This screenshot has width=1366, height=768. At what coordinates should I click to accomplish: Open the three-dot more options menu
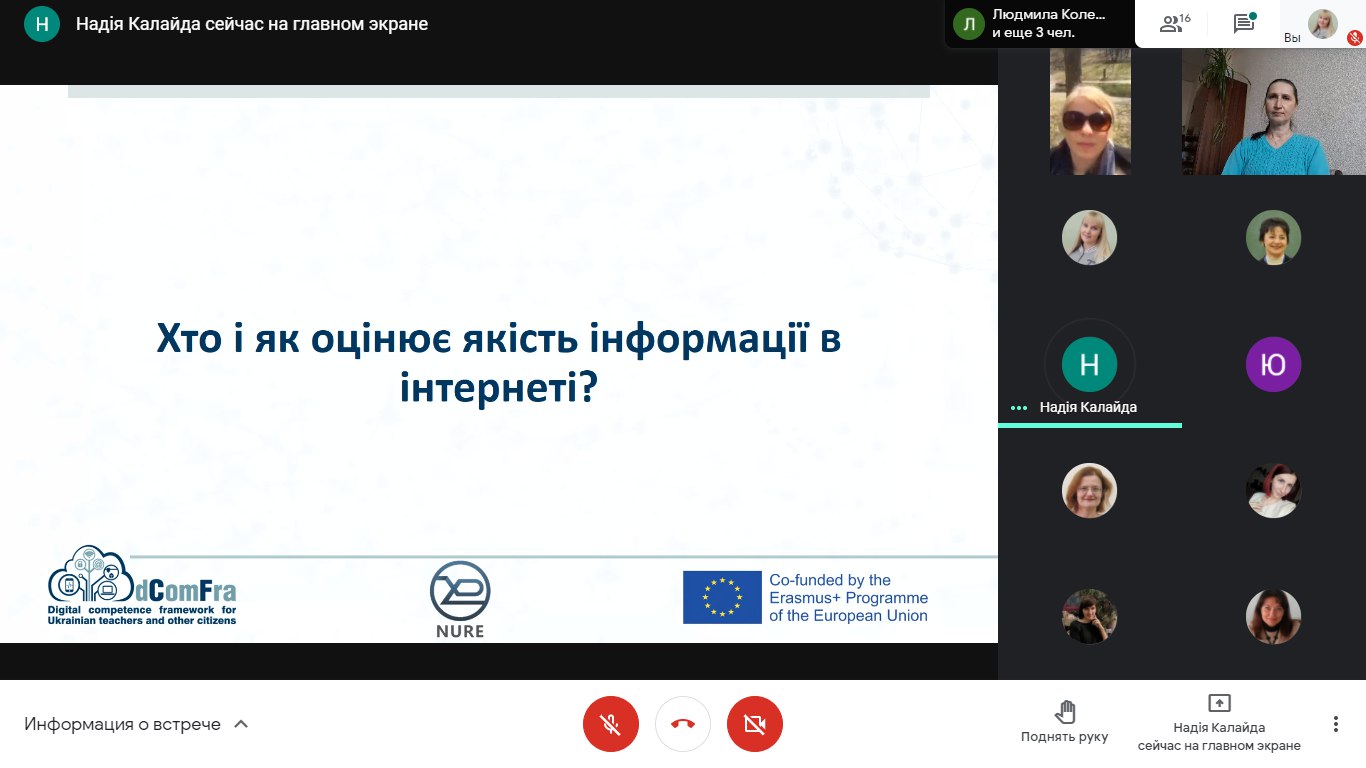tap(1335, 724)
